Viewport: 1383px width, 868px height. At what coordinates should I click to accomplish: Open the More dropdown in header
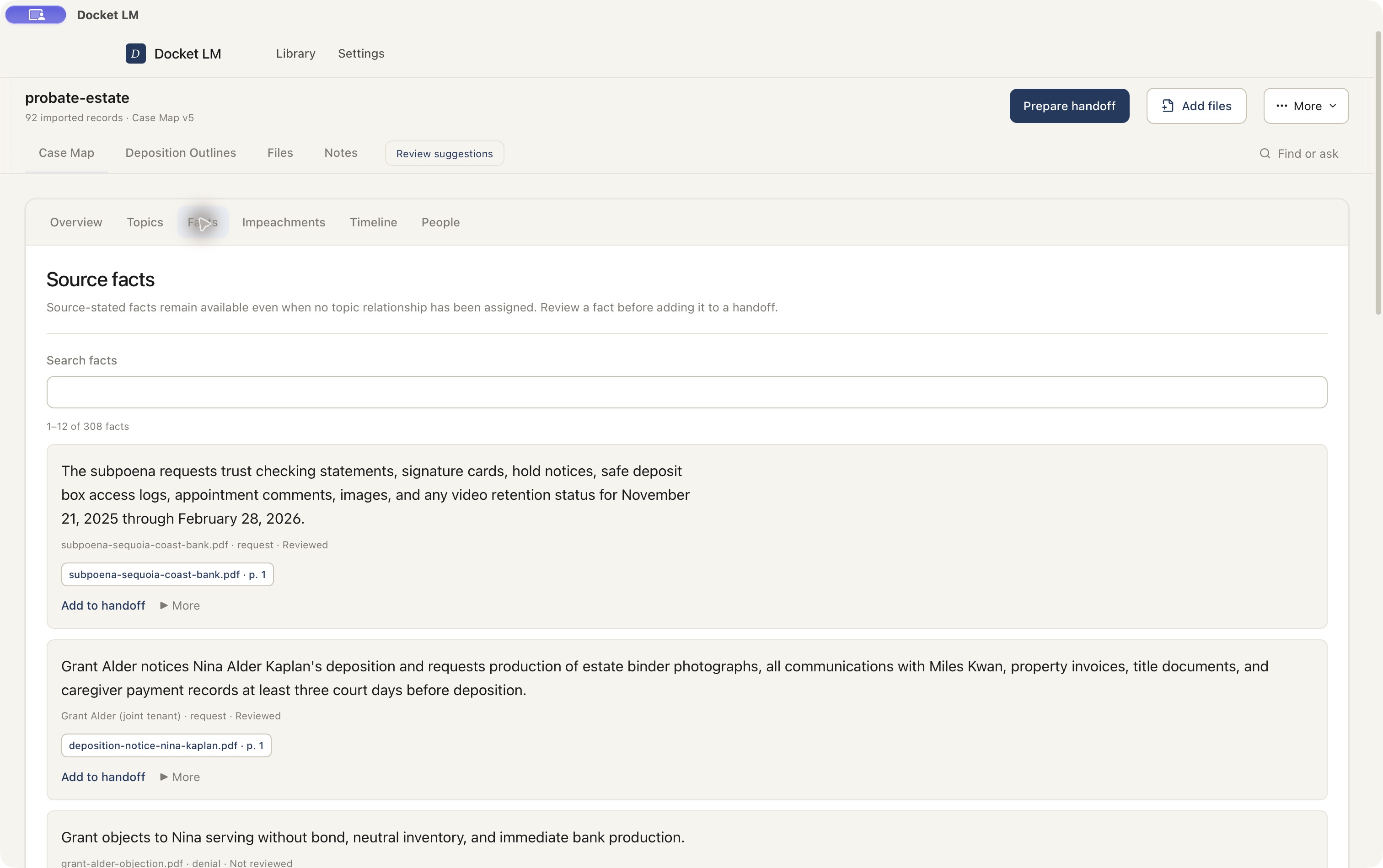[1306, 106]
